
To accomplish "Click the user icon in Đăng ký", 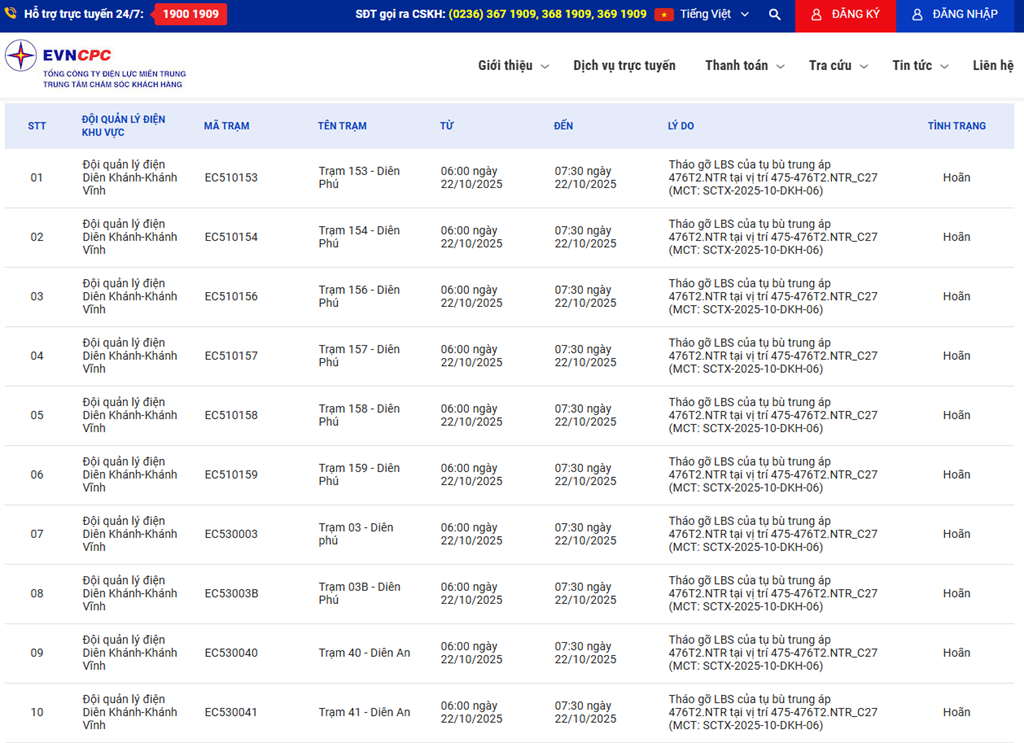I will [816, 15].
